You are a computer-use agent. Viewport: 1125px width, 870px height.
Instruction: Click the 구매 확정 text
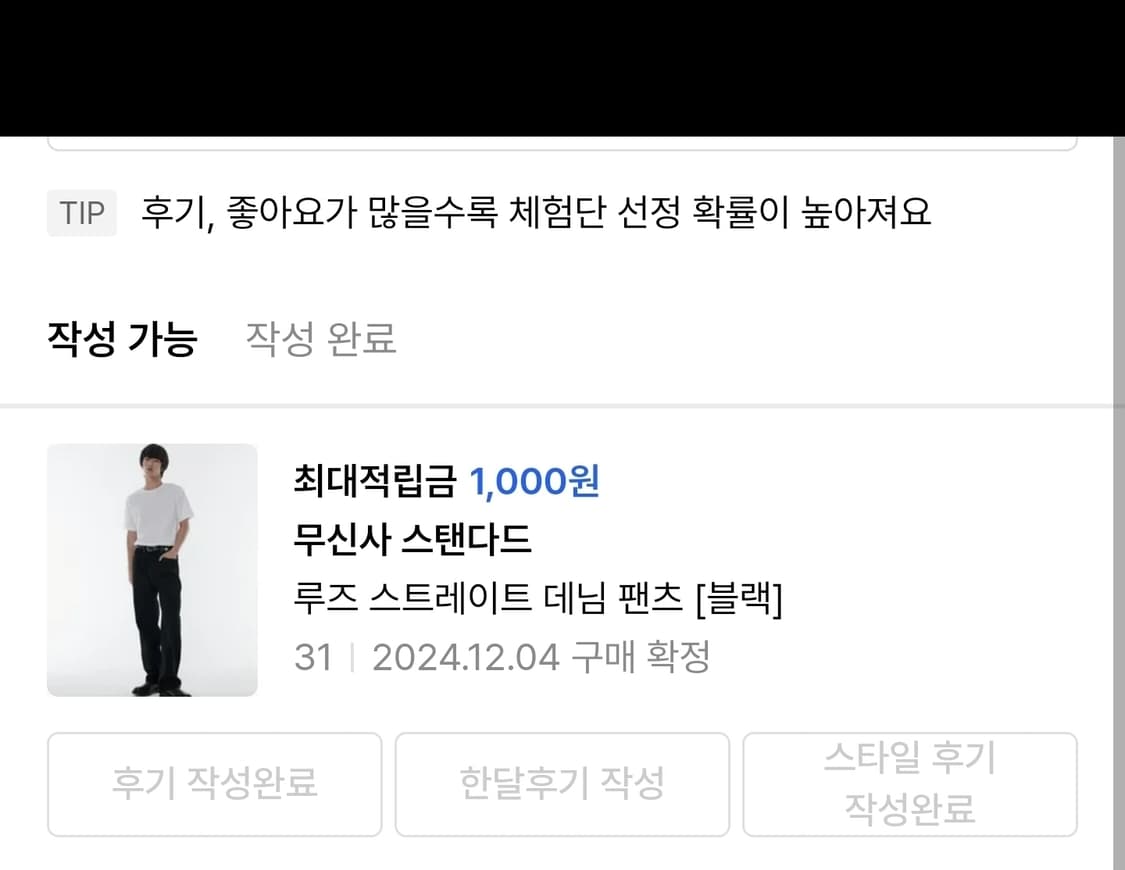pyautogui.click(x=641, y=657)
